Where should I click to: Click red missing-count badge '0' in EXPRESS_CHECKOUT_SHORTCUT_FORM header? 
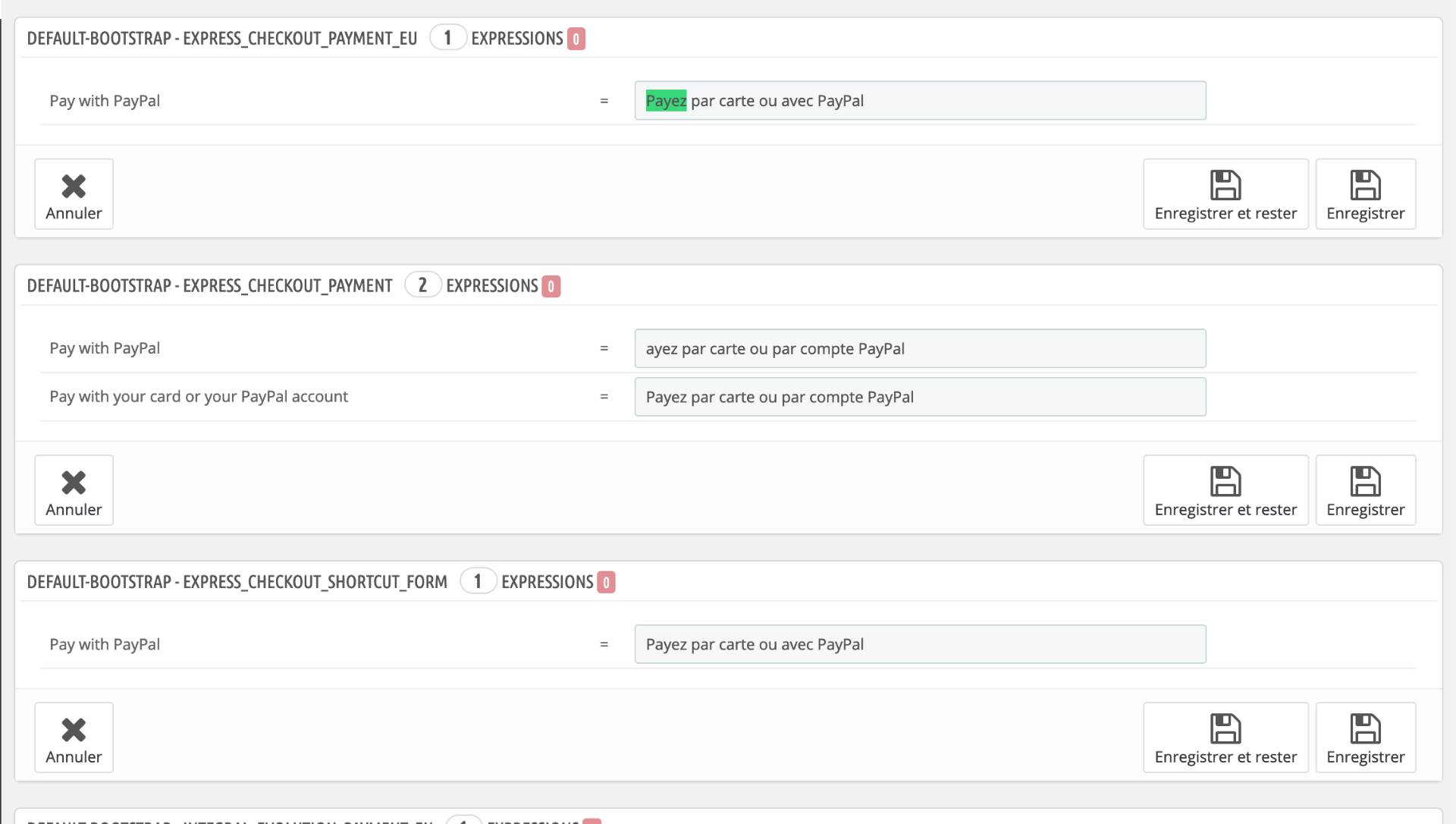[x=606, y=582]
